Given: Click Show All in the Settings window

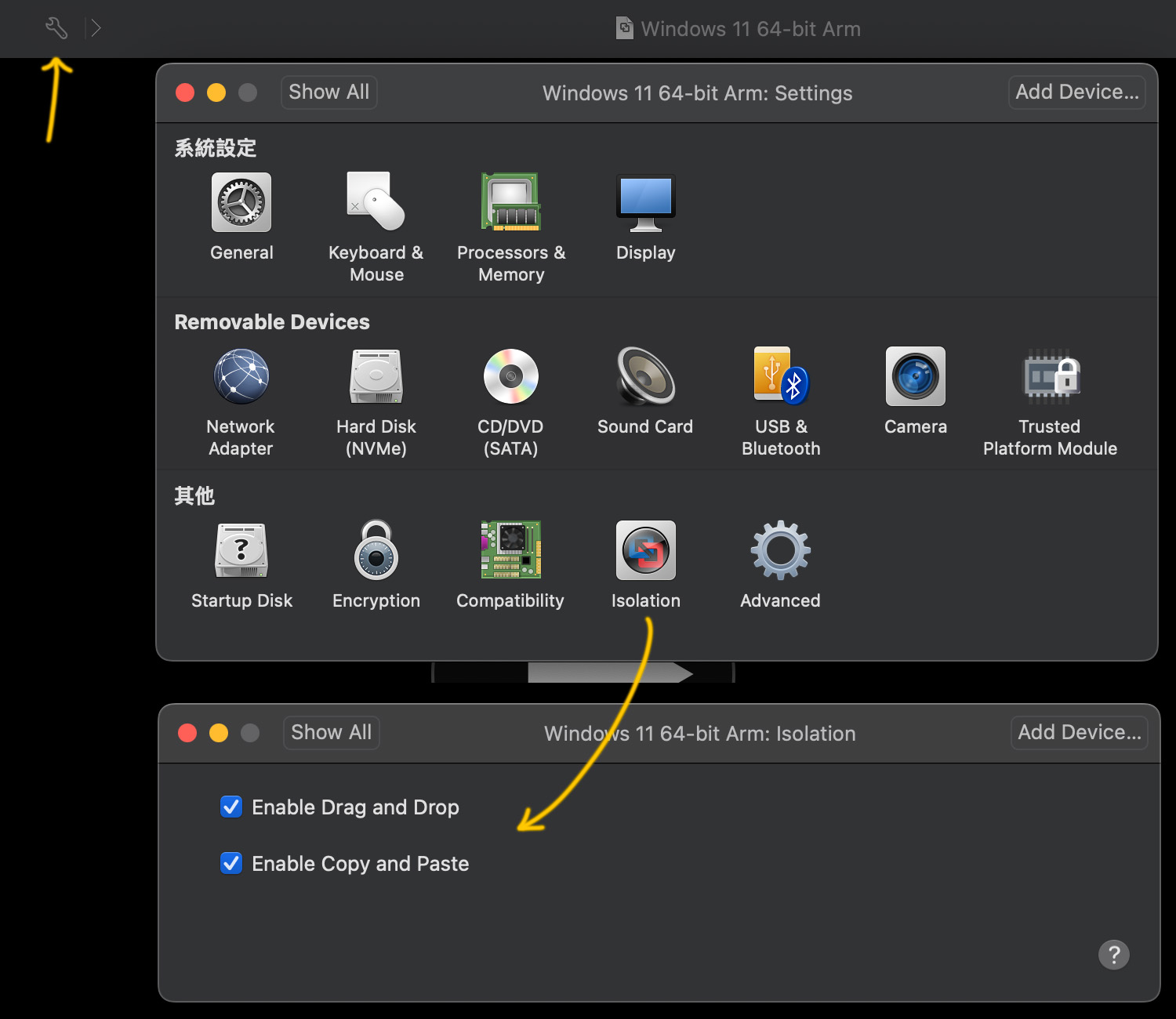Looking at the screenshot, I should [329, 92].
